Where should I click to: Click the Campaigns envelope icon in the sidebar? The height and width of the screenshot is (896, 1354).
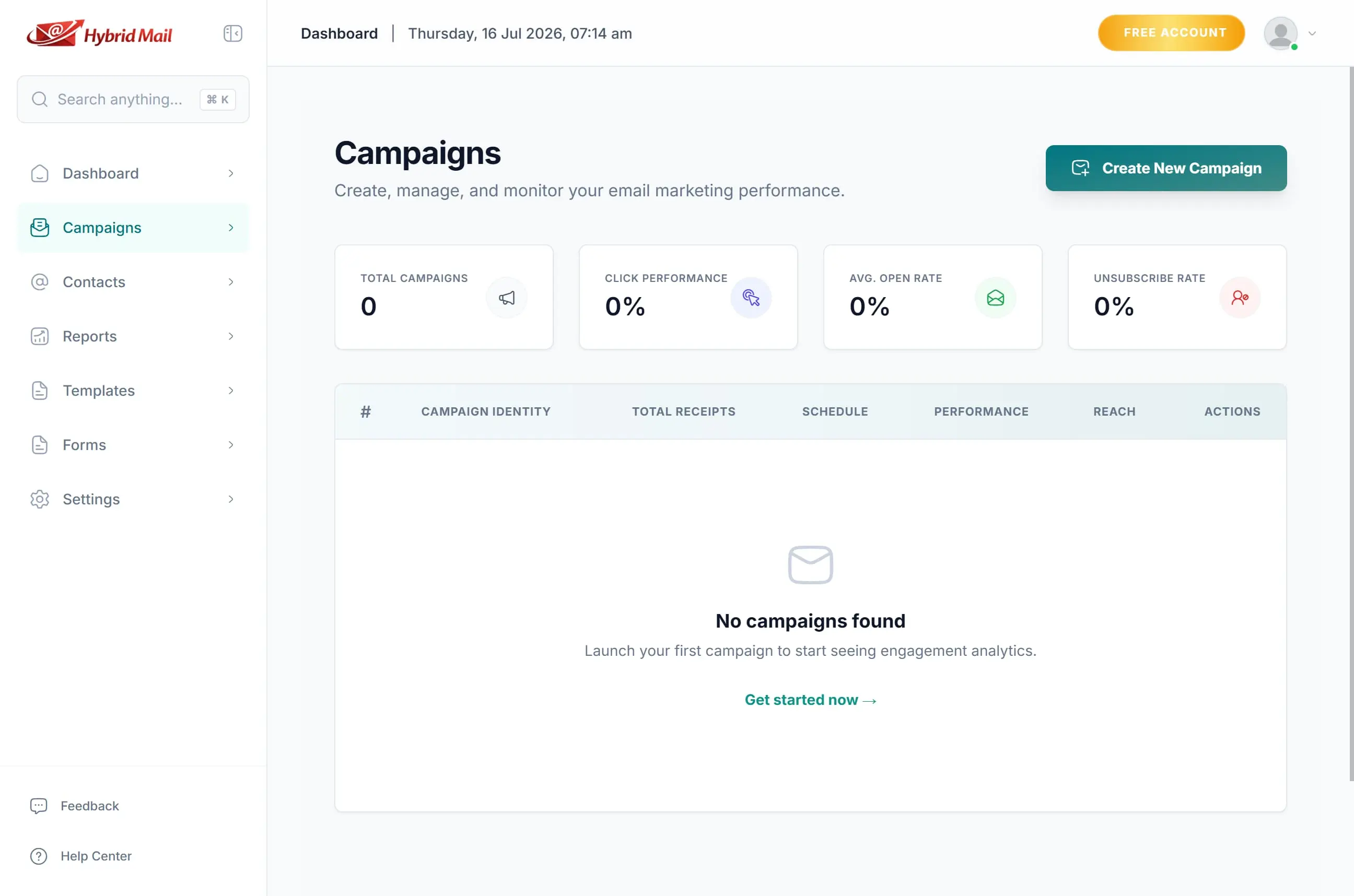pos(39,228)
